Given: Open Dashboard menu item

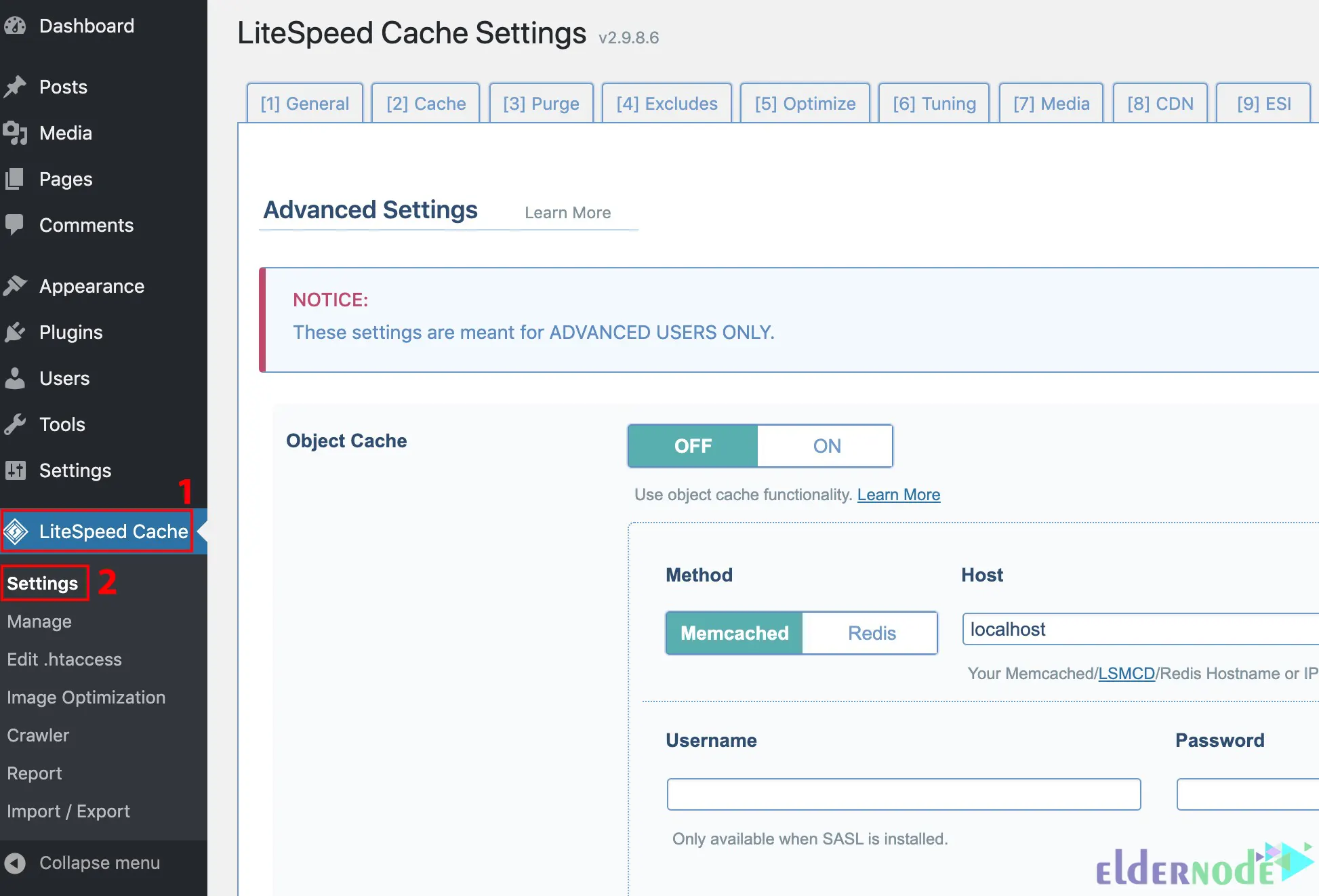Looking at the screenshot, I should [104, 26].
